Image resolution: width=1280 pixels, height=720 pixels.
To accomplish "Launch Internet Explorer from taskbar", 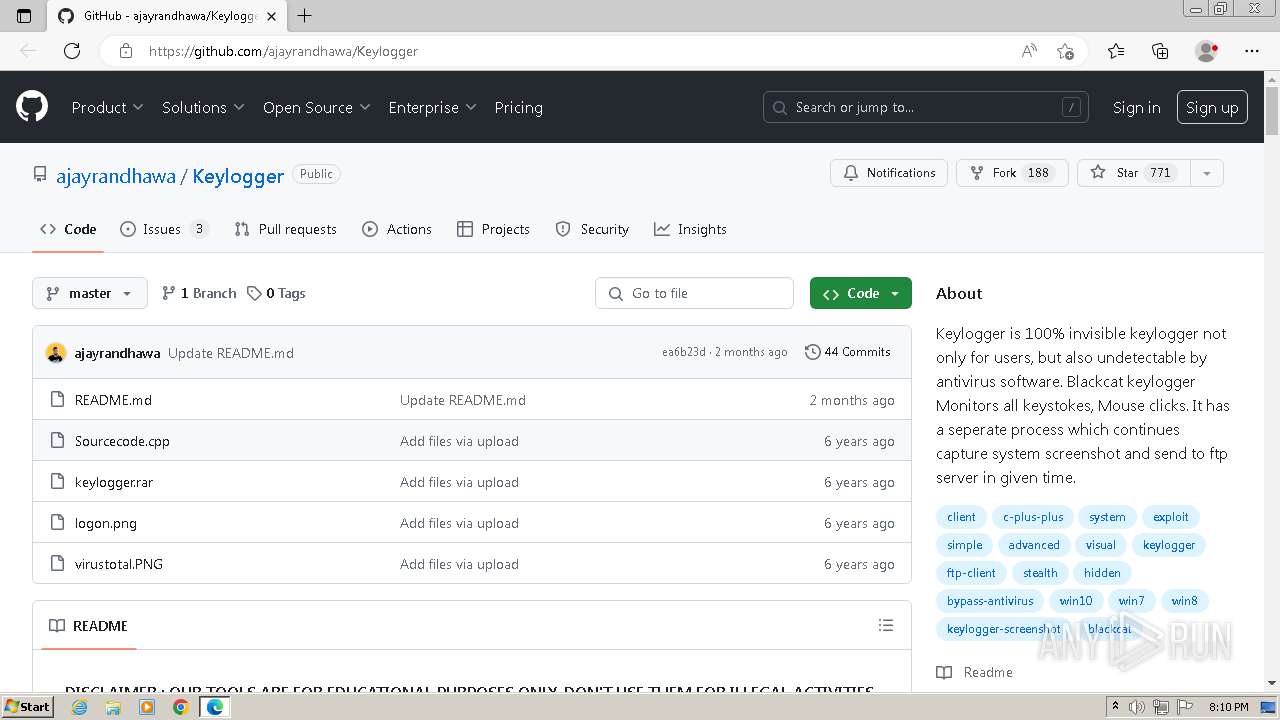I will click(80, 707).
